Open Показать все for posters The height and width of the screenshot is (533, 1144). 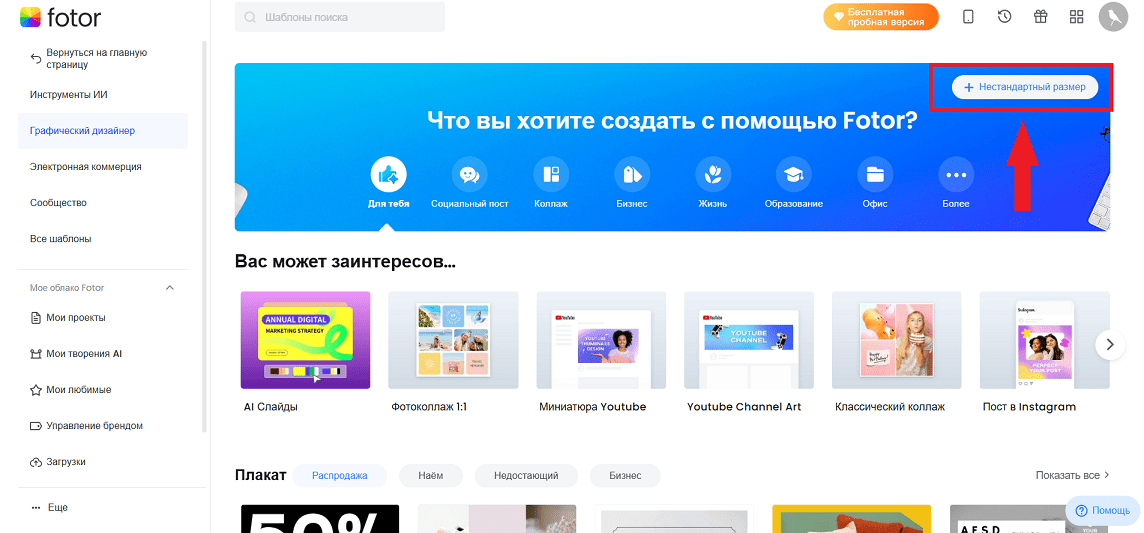(1072, 475)
